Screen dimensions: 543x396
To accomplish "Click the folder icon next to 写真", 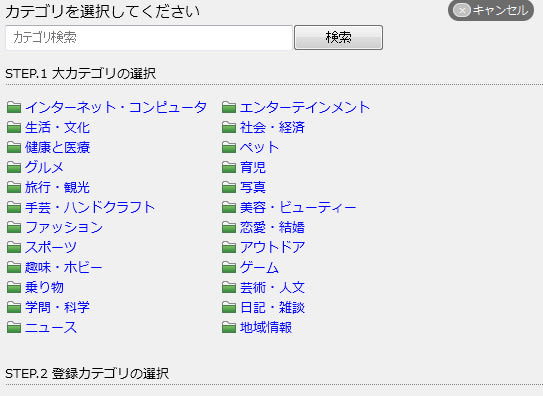I will [x=229, y=187].
